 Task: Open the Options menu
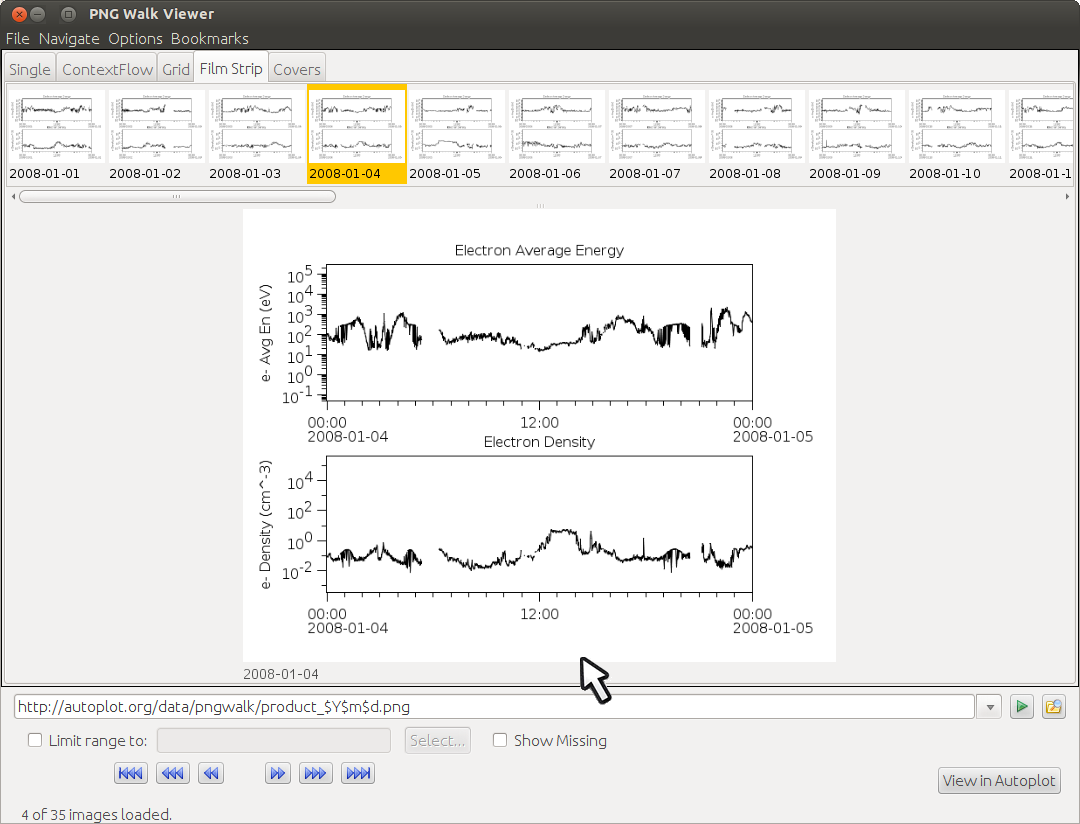coord(135,38)
